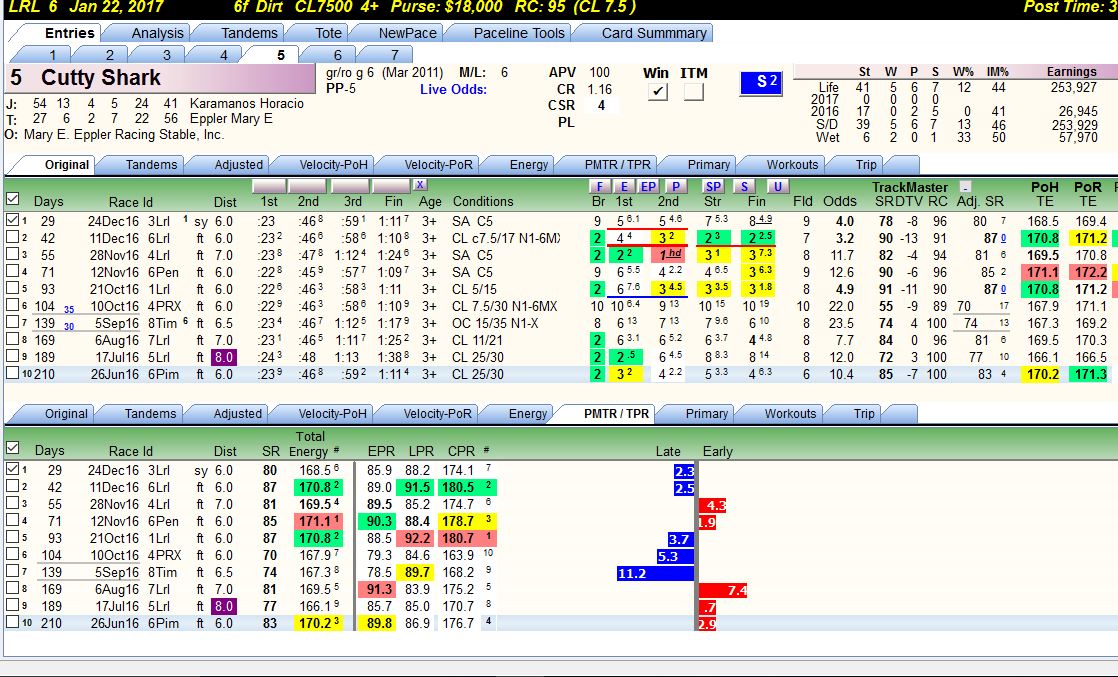1118x677 pixels.
Task: Click the SP button above Str
Action: (713, 186)
